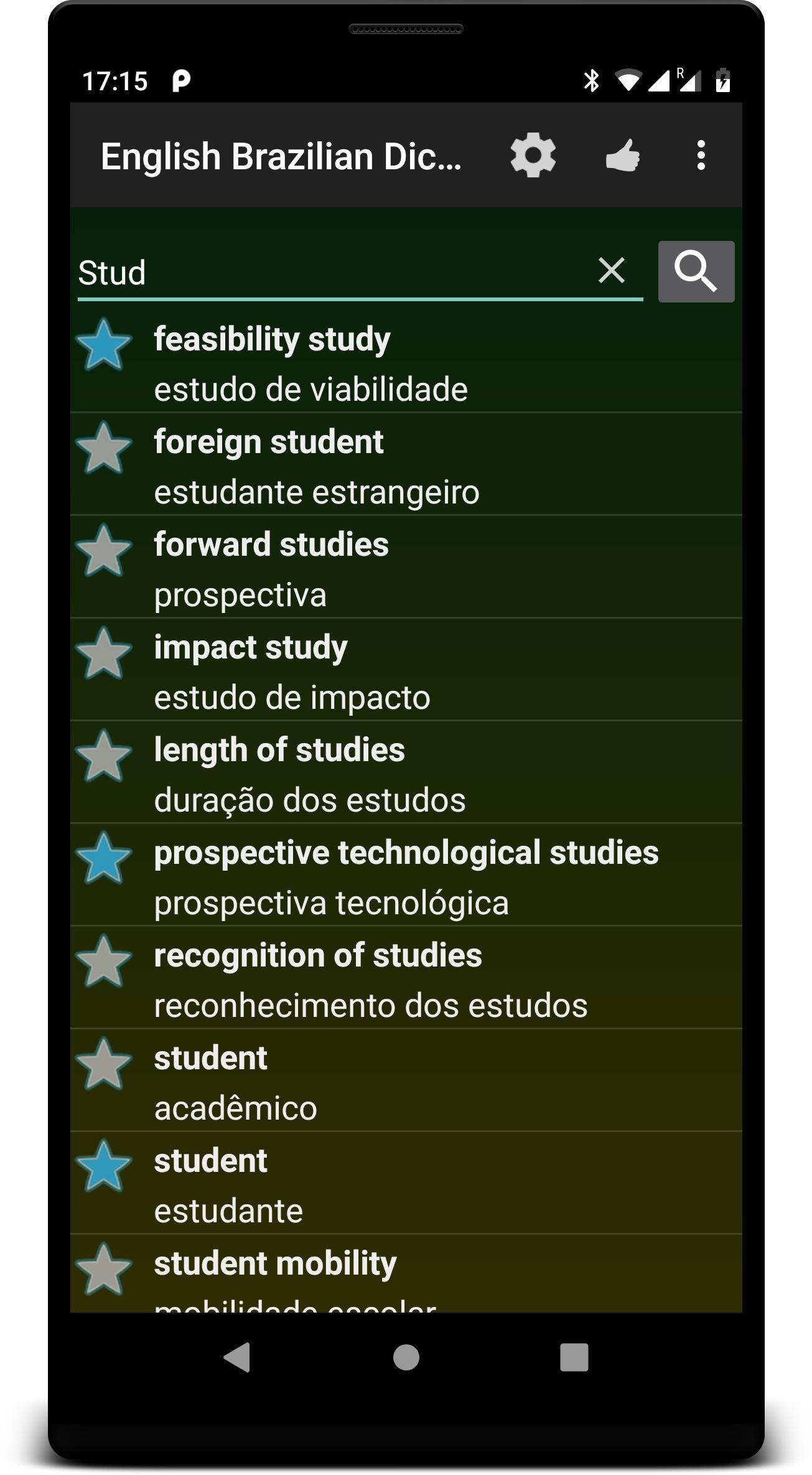Tap the Android home circle button

406,1357
